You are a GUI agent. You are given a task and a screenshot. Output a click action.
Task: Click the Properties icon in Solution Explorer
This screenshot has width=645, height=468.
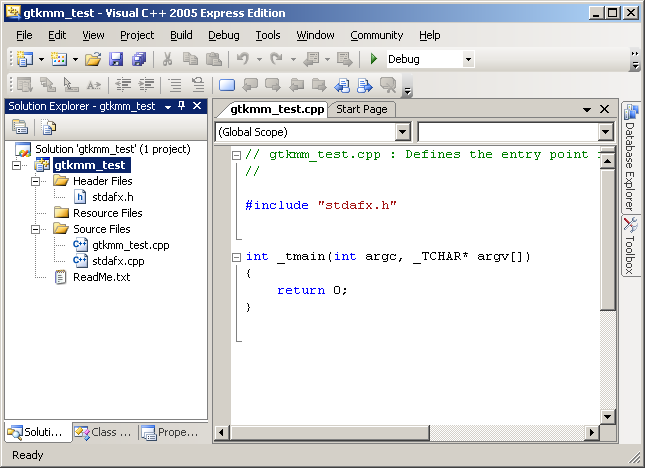click(20, 127)
